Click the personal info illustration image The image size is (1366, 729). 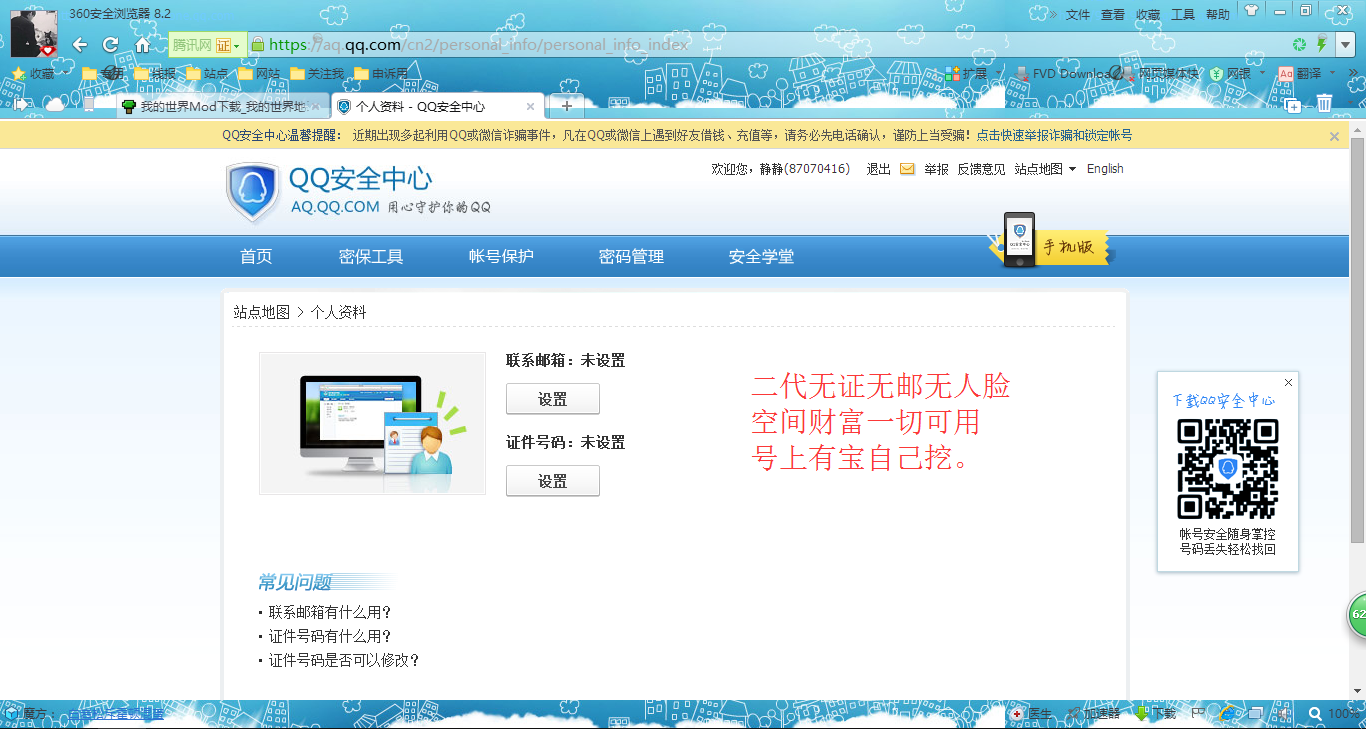click(372, 424)
